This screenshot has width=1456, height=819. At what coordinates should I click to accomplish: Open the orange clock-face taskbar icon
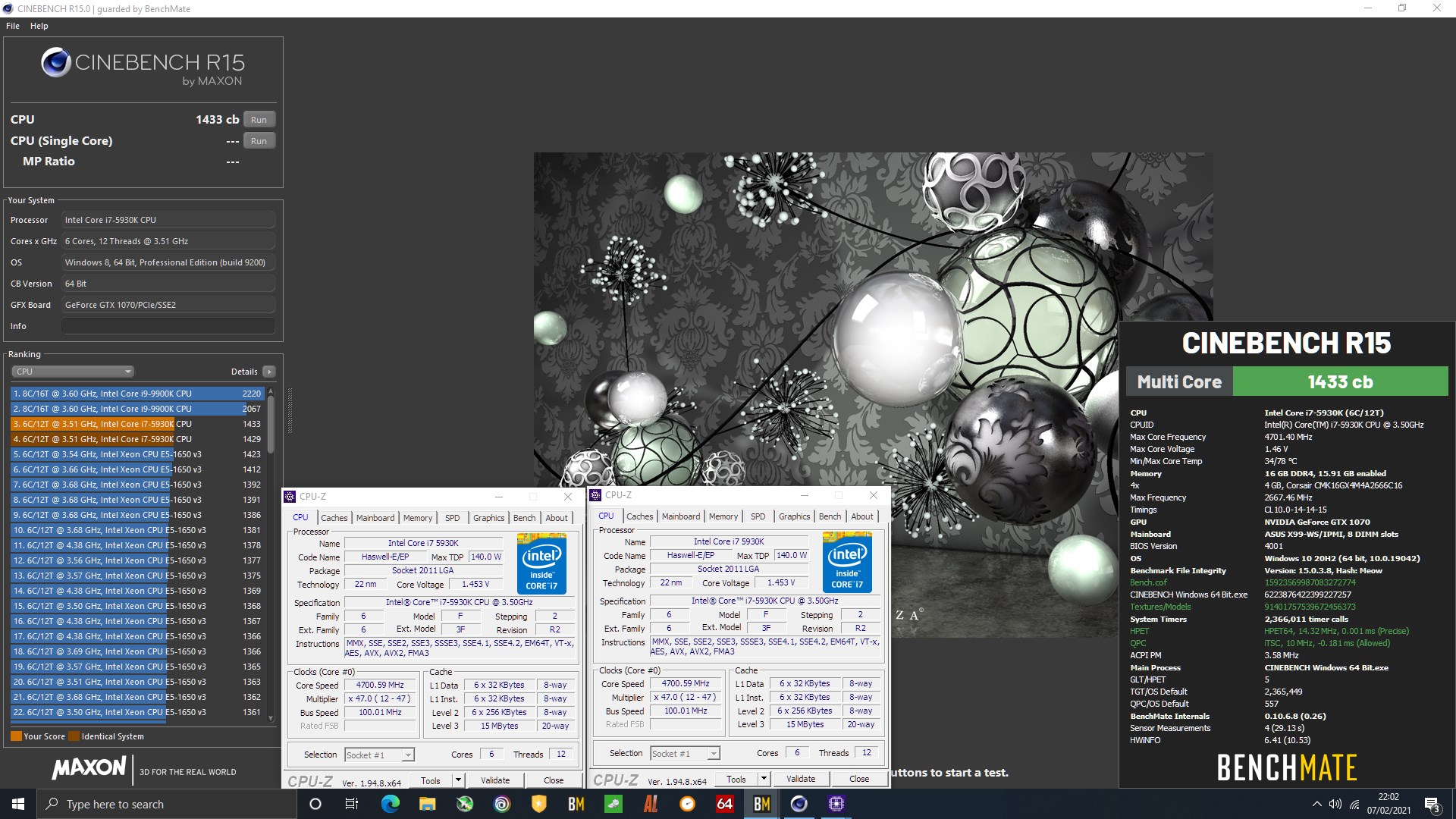pos(688,804)
